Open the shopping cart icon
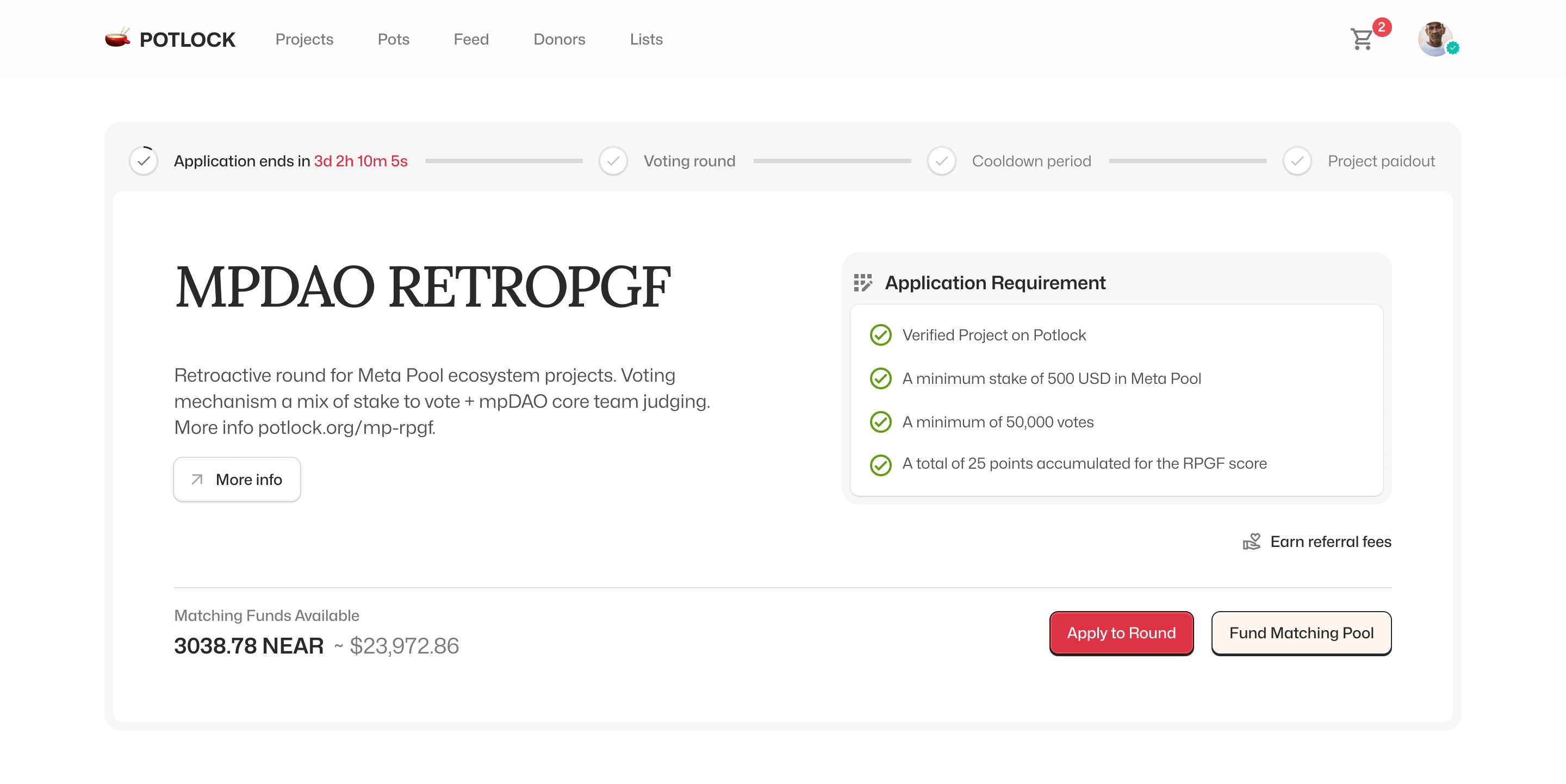The width and height of the screenshot is (1566, 784). (x=1362, y=40)
